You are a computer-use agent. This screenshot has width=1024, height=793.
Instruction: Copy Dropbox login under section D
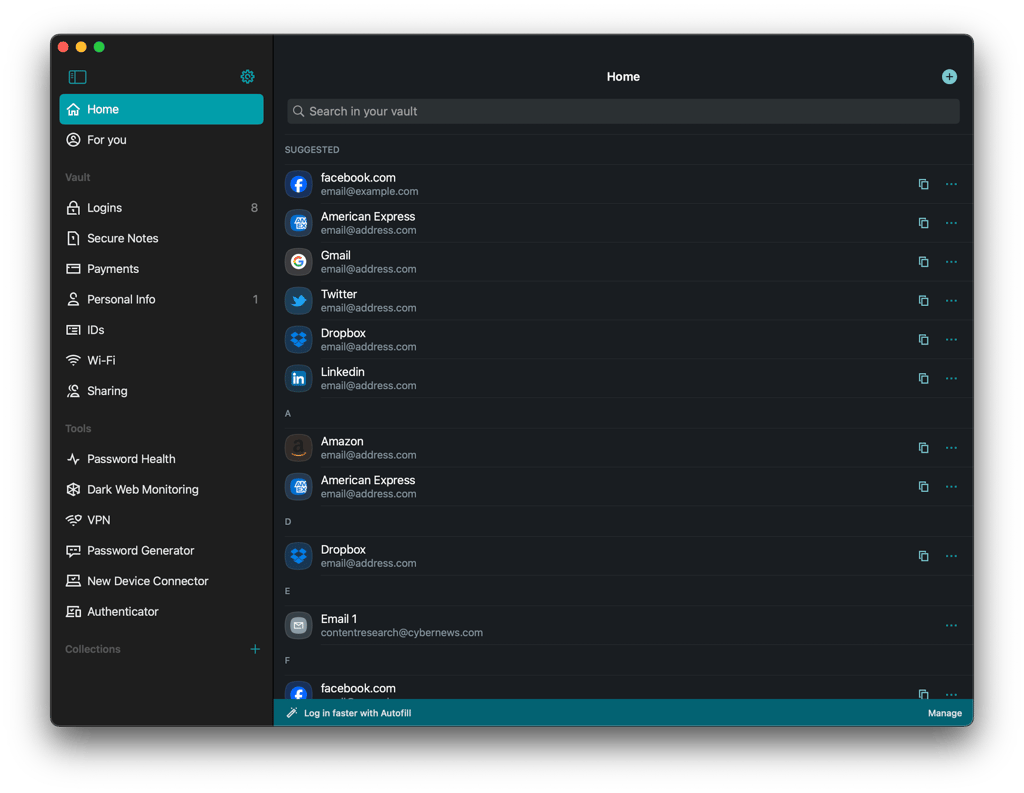(x=923, y=556)
